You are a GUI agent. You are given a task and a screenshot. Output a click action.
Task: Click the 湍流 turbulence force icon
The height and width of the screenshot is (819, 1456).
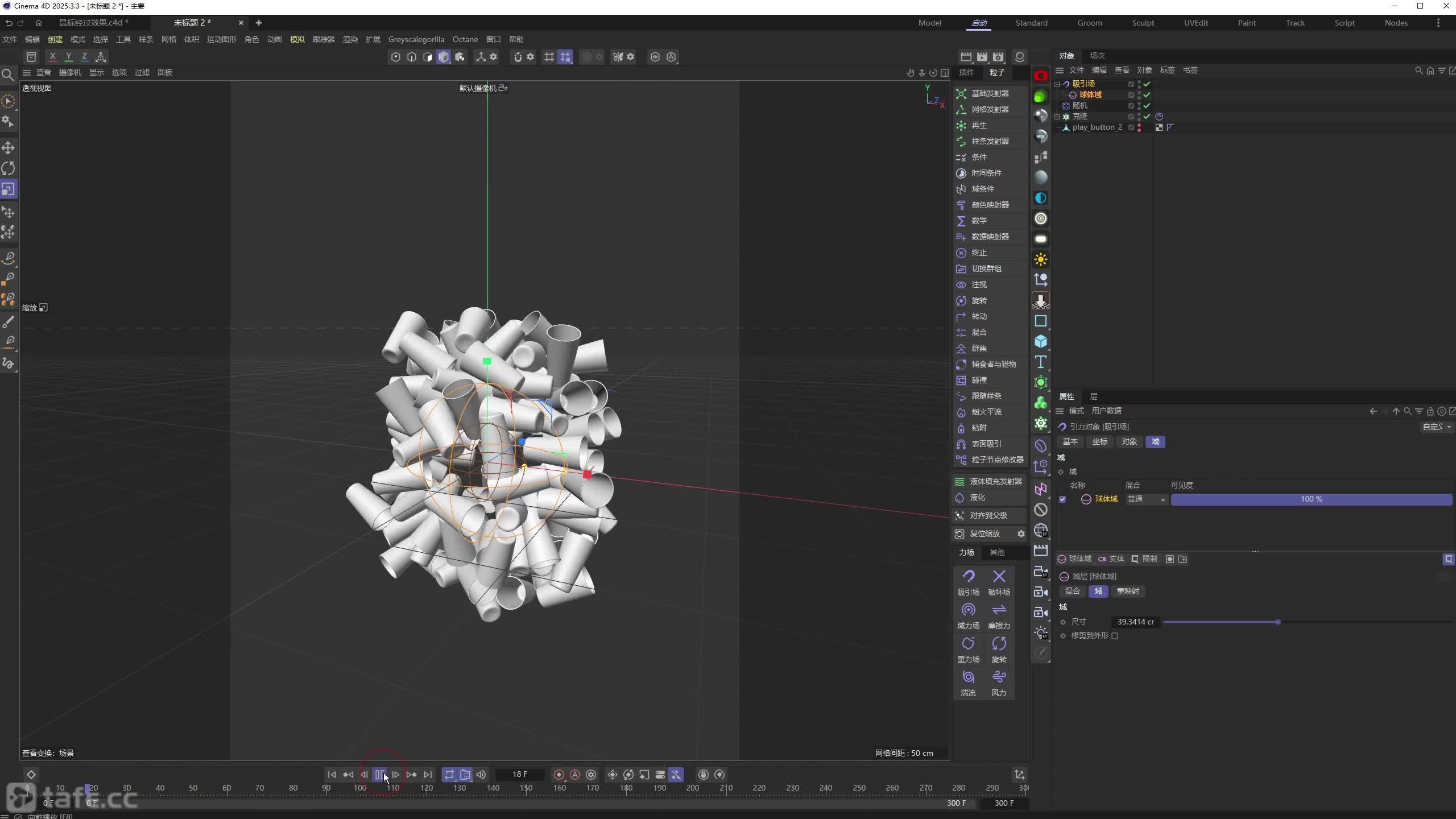[968, 677]
